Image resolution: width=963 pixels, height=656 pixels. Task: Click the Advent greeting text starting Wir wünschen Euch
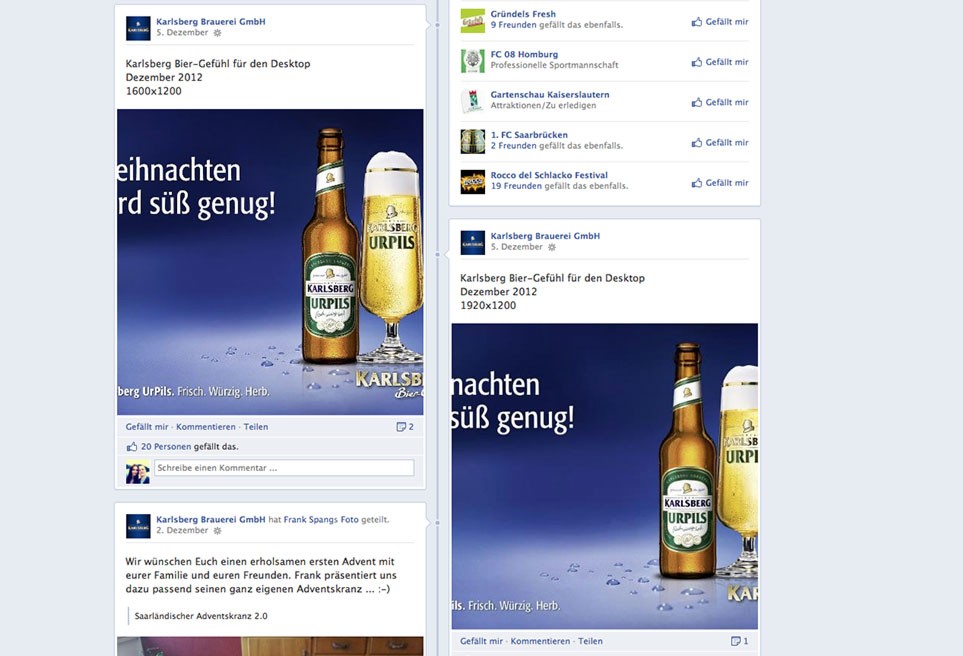[x=261, y=575]
